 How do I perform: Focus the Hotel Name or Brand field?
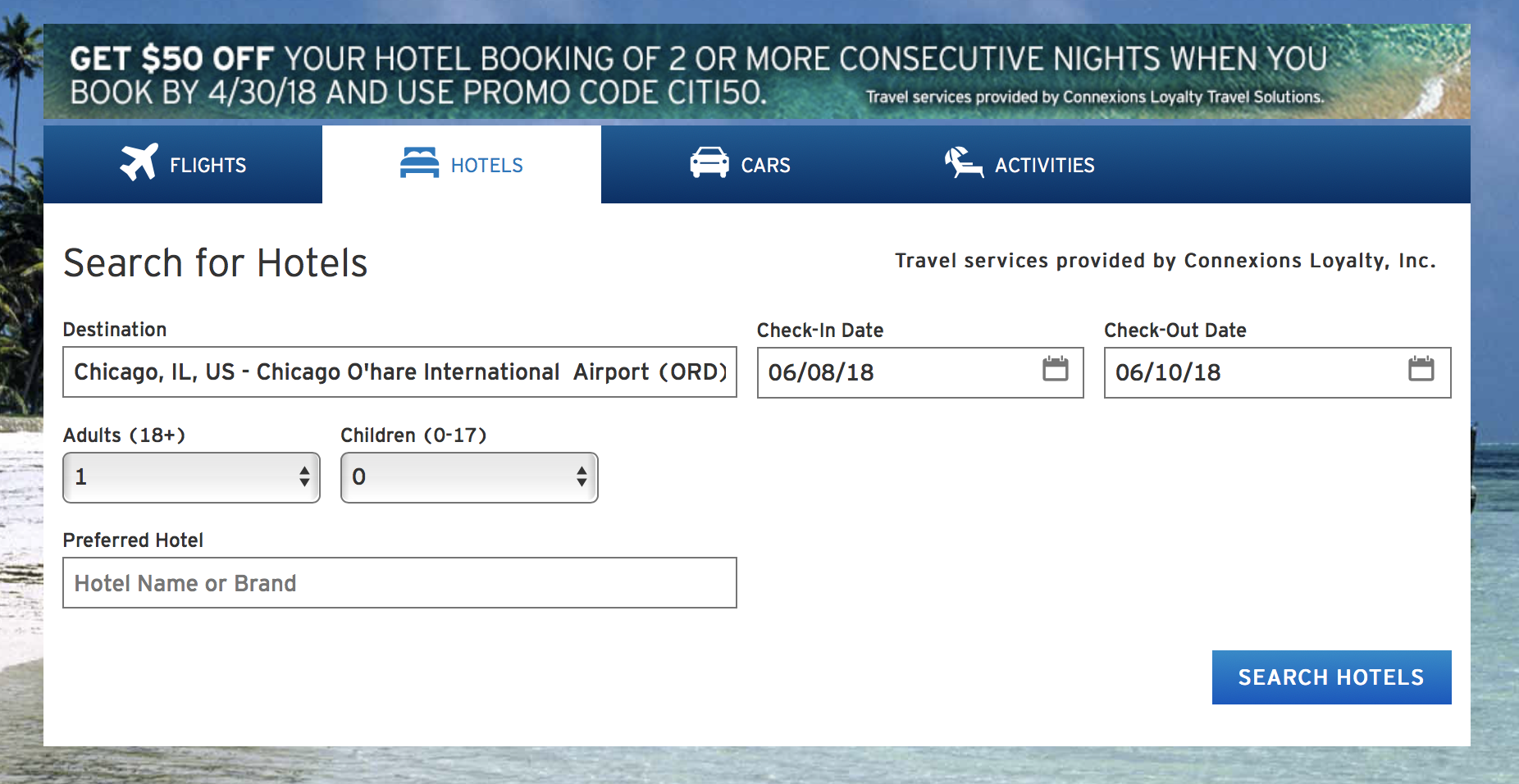(x=399, y=583)
